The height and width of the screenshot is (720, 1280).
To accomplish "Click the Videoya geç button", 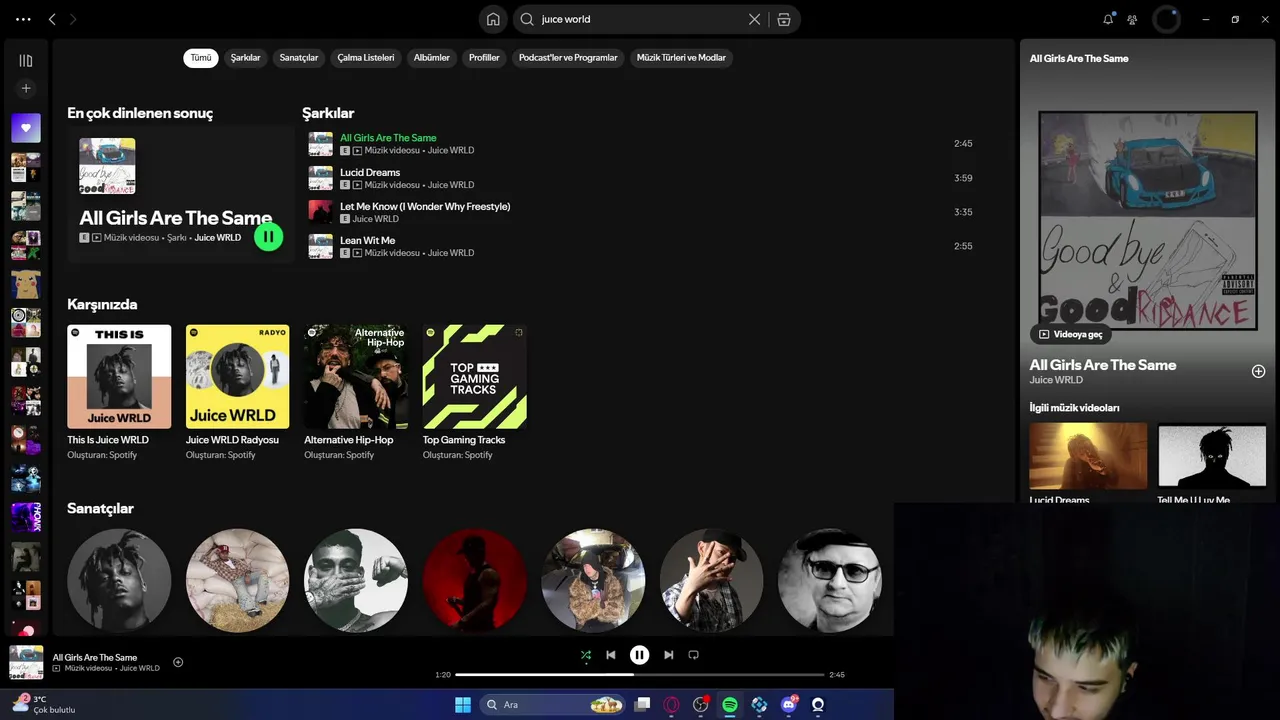I will pos(1070,334).
